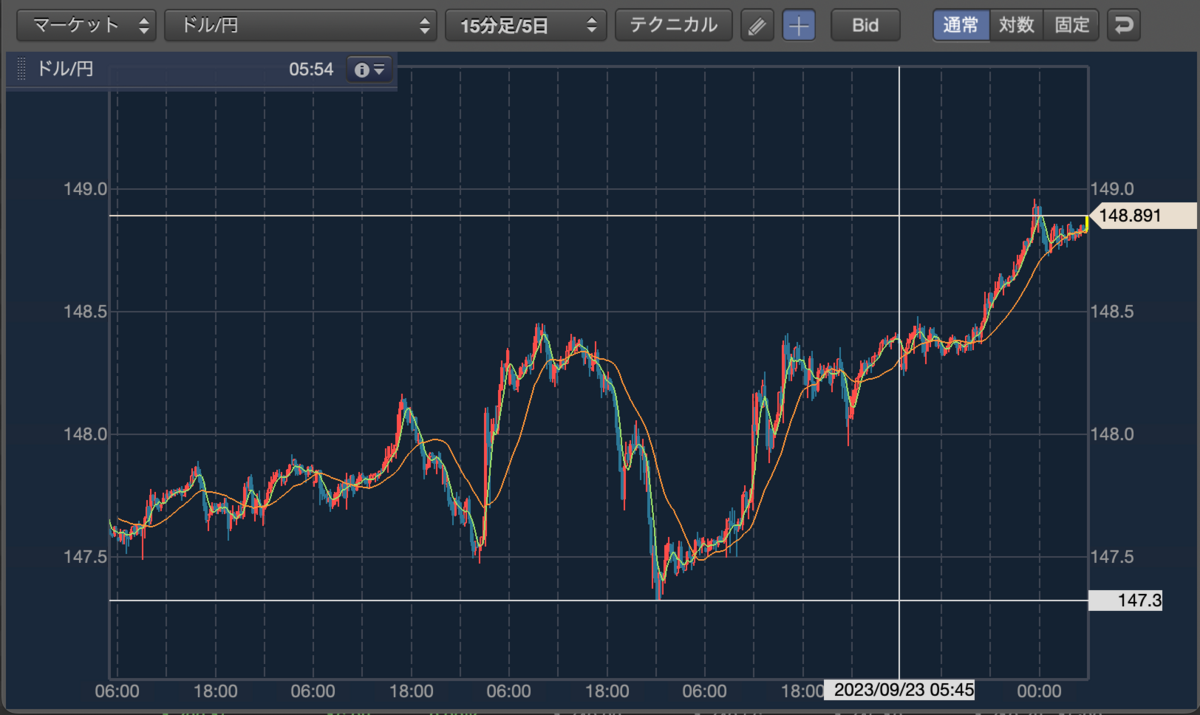Click the 2023/09/23 05:45 date label

tap(899, 691)
